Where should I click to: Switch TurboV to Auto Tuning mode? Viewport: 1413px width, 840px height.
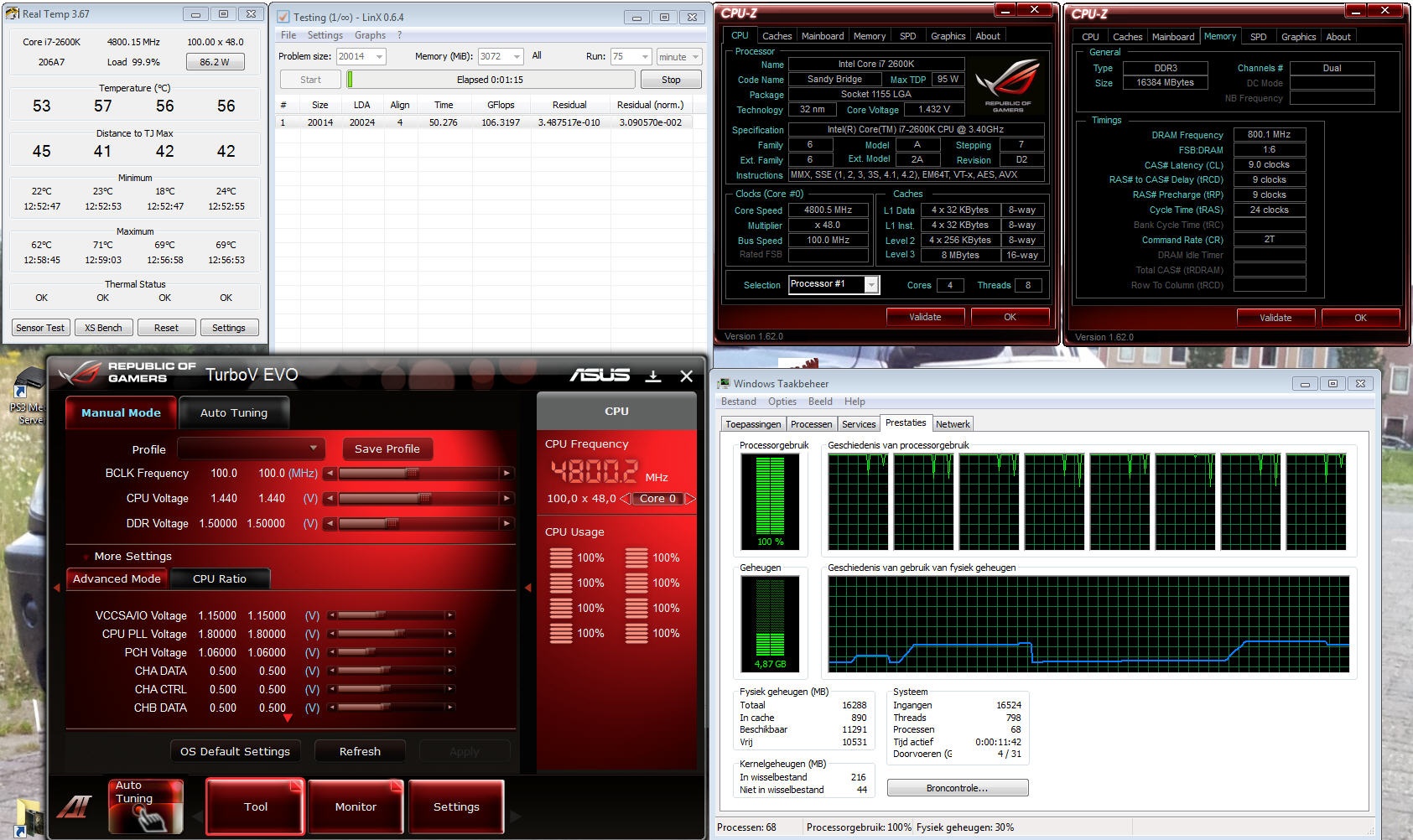tap(234, 412)
